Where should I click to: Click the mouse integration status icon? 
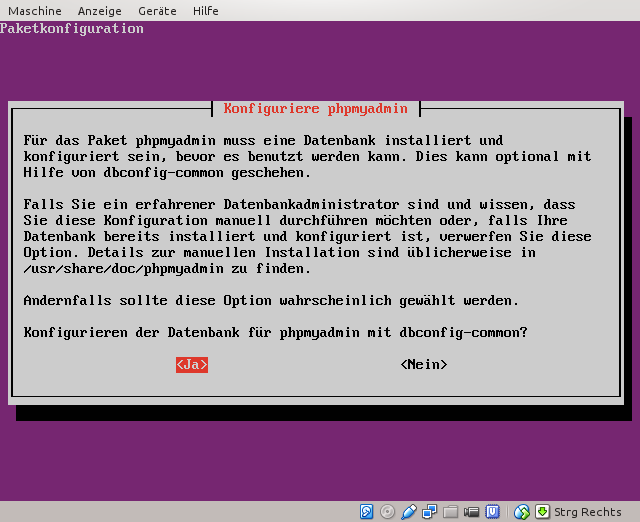coord(522,511)
